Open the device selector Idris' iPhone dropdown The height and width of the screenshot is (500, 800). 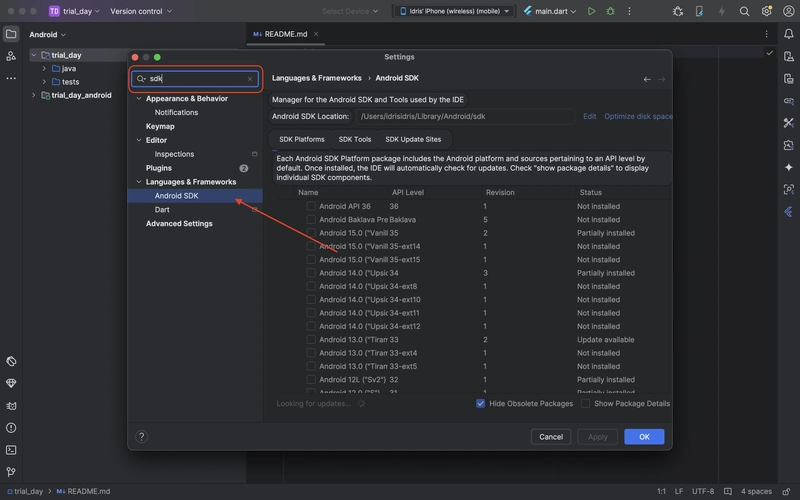454,11
